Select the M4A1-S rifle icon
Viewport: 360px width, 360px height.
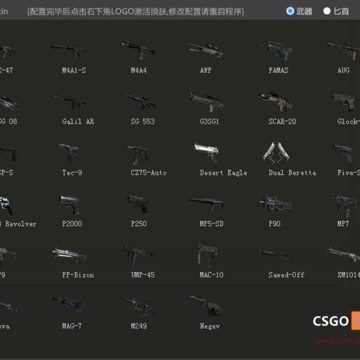pyautogui.click(x=69, y=51)
